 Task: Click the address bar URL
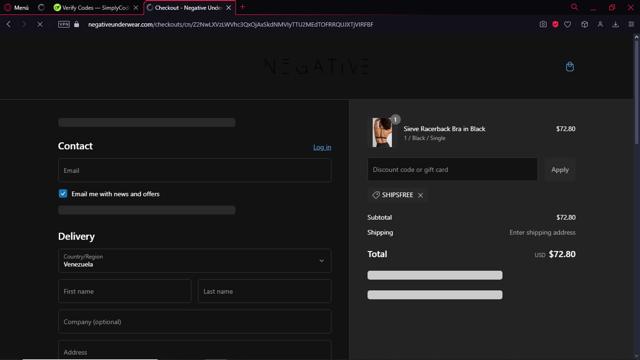(x=230, y=24)
